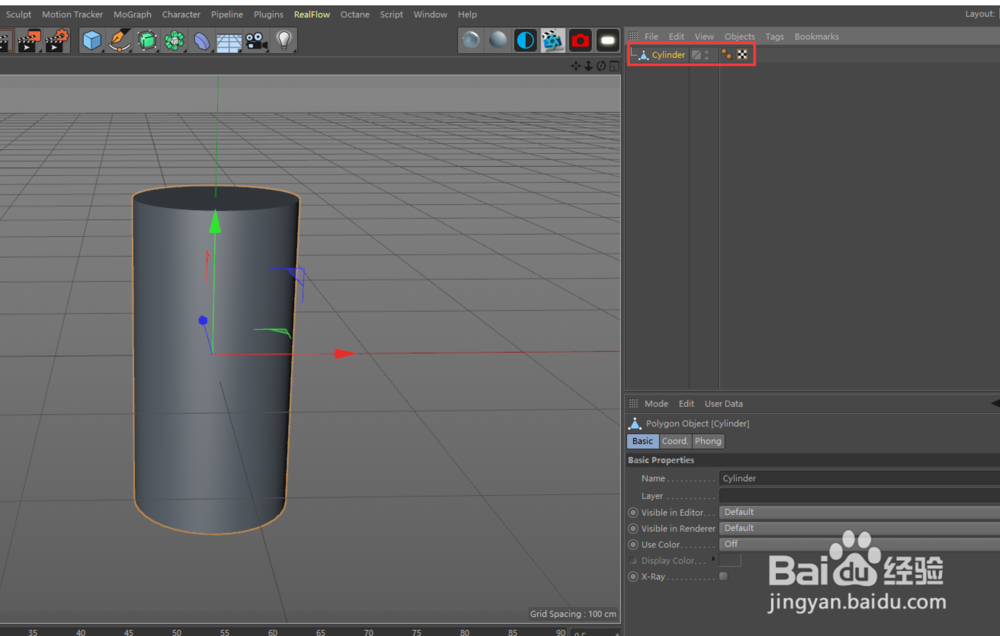Open the Visible in Editor dropdown
The height and width of the screenshot is (636, 1000).
tap(859, 512)
